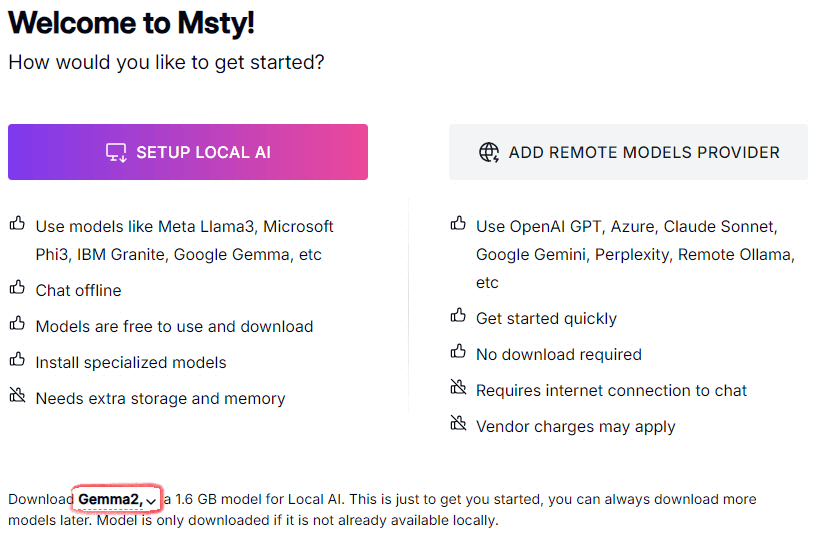Click thumbs-up icon beside Get started quickly

[x=458, y=317]
